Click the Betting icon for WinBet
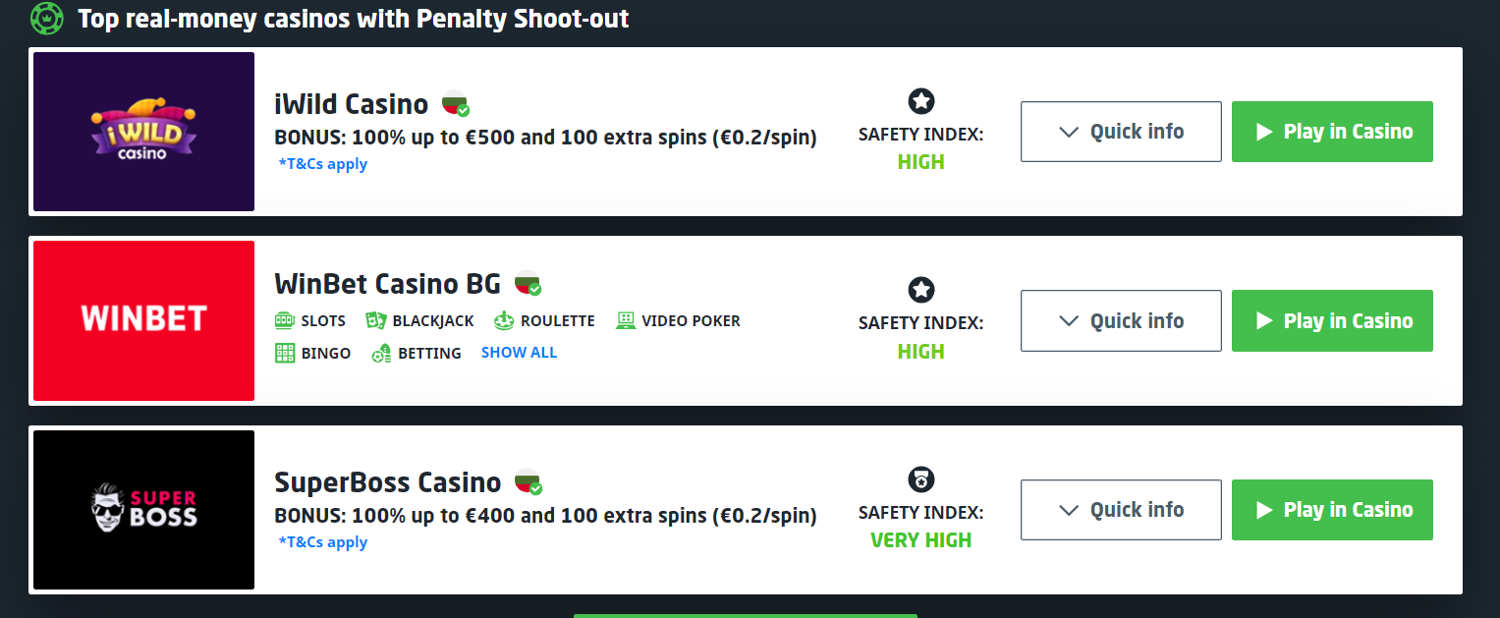Image resolution: width=1500 pixels, height=618 pixels. 381,353
